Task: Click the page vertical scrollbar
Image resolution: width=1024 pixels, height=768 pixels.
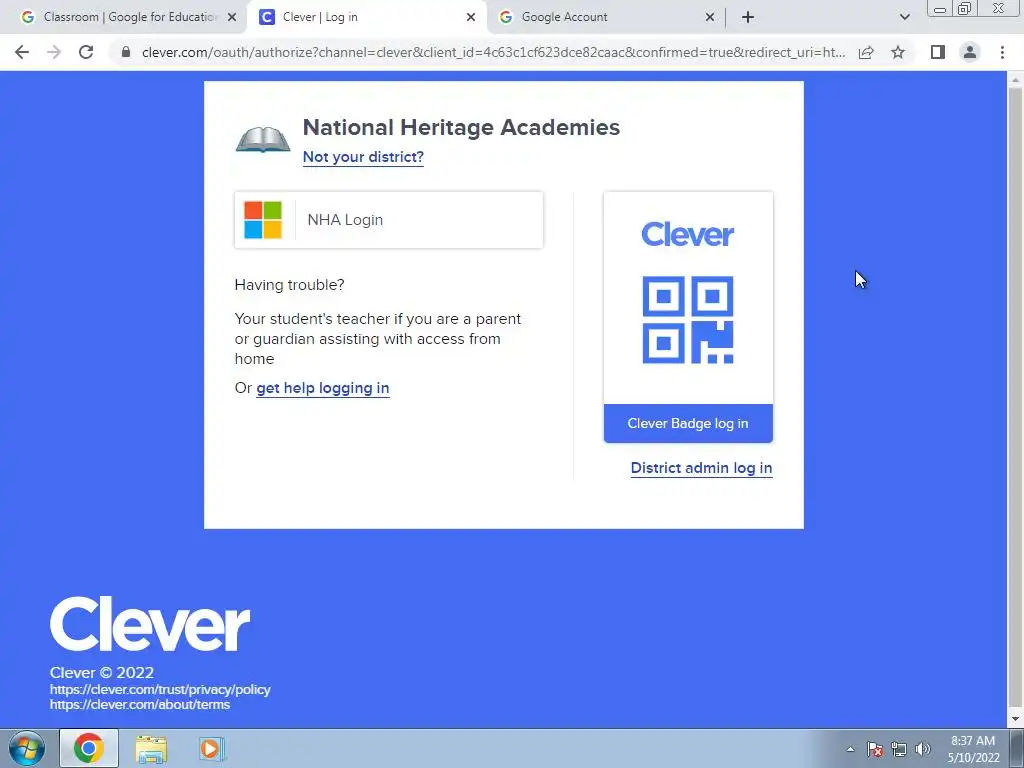Action: coord(1014,398)
